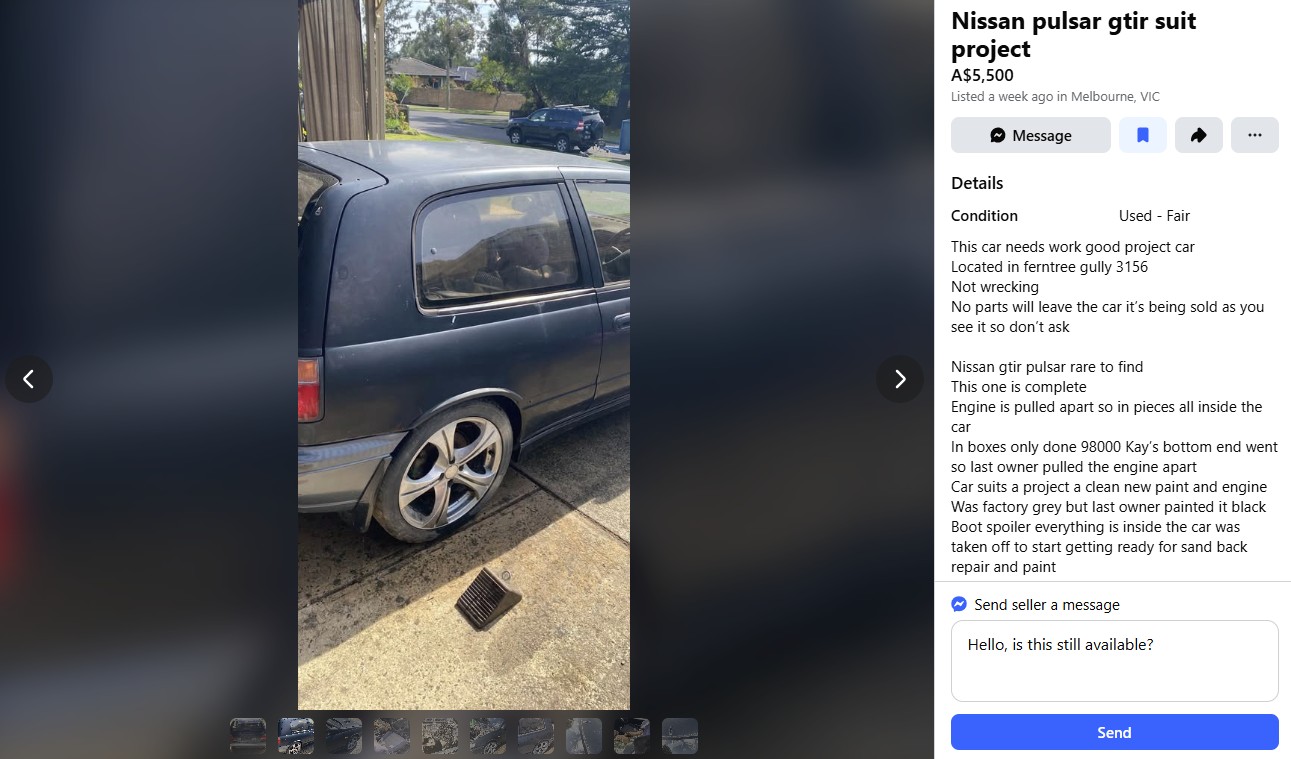Viewport: 1291px width, 759px height.
Task: Select the third photo thumbnail
Action: click(344, 736)
